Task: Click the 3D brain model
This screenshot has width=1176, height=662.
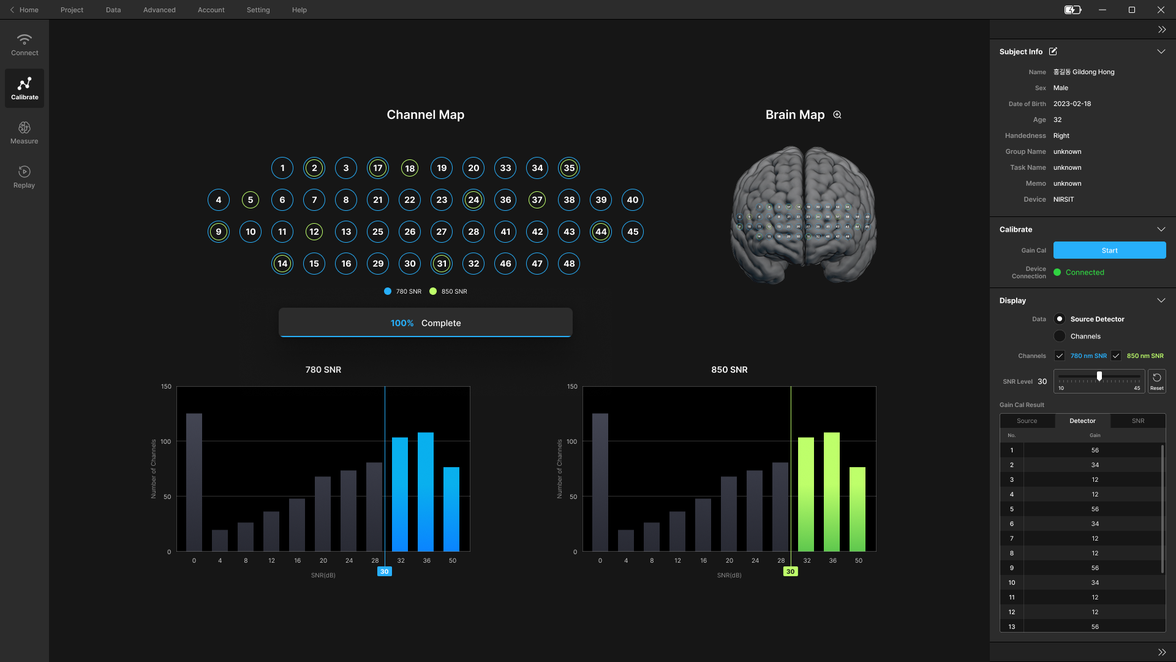Action: click(x=803, y=215)
